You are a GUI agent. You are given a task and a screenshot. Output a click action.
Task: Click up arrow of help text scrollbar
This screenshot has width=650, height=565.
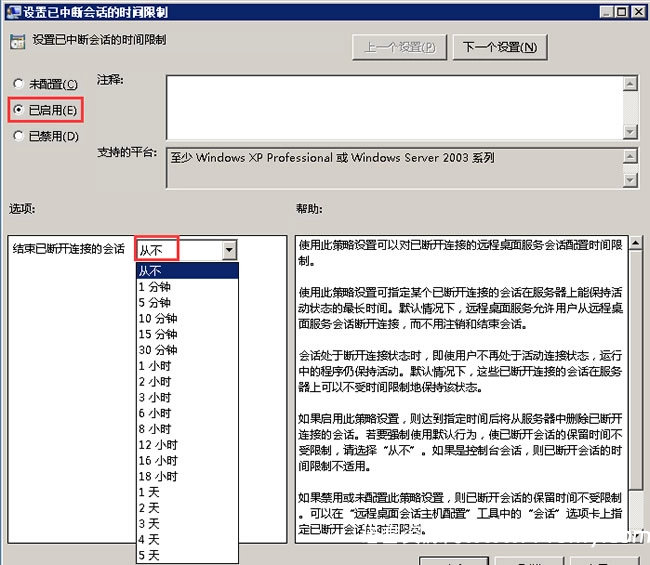pos(635,243)
